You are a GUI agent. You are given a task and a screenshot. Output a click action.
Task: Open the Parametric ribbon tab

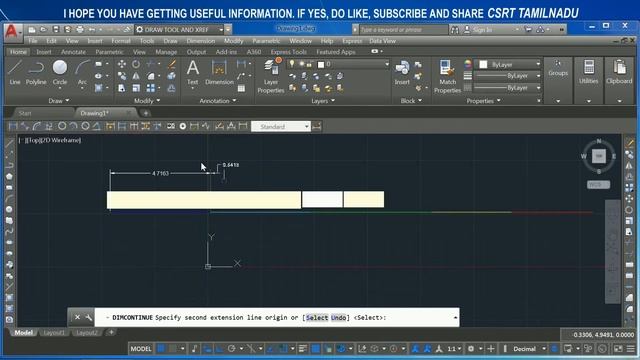tap(109, 52)
